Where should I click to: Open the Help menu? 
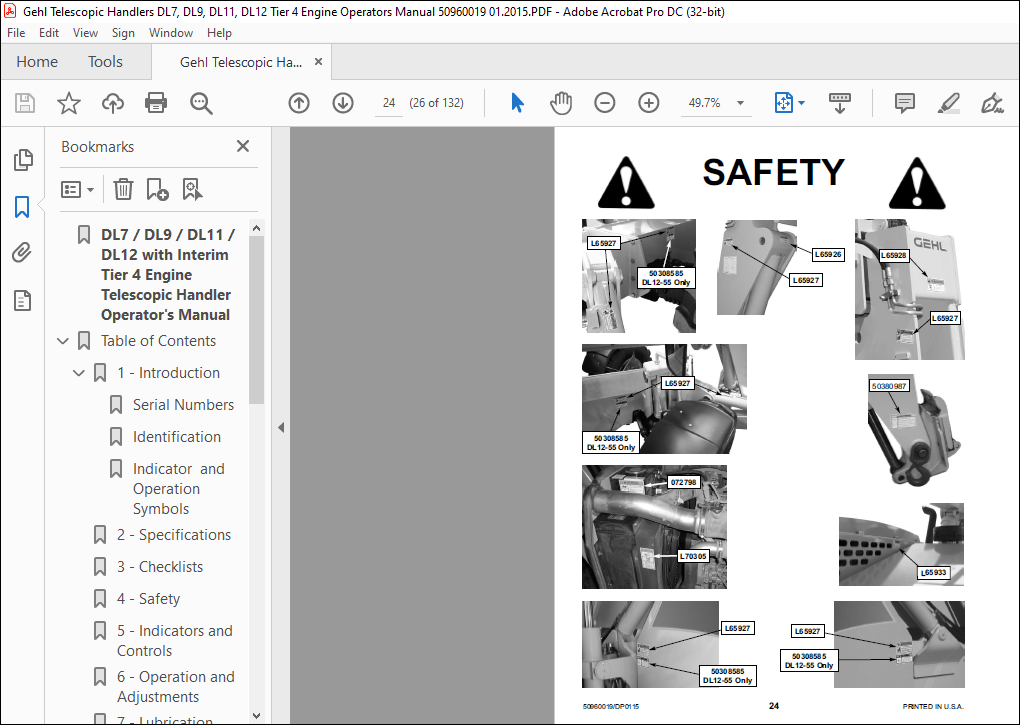[x=219, y=33]
